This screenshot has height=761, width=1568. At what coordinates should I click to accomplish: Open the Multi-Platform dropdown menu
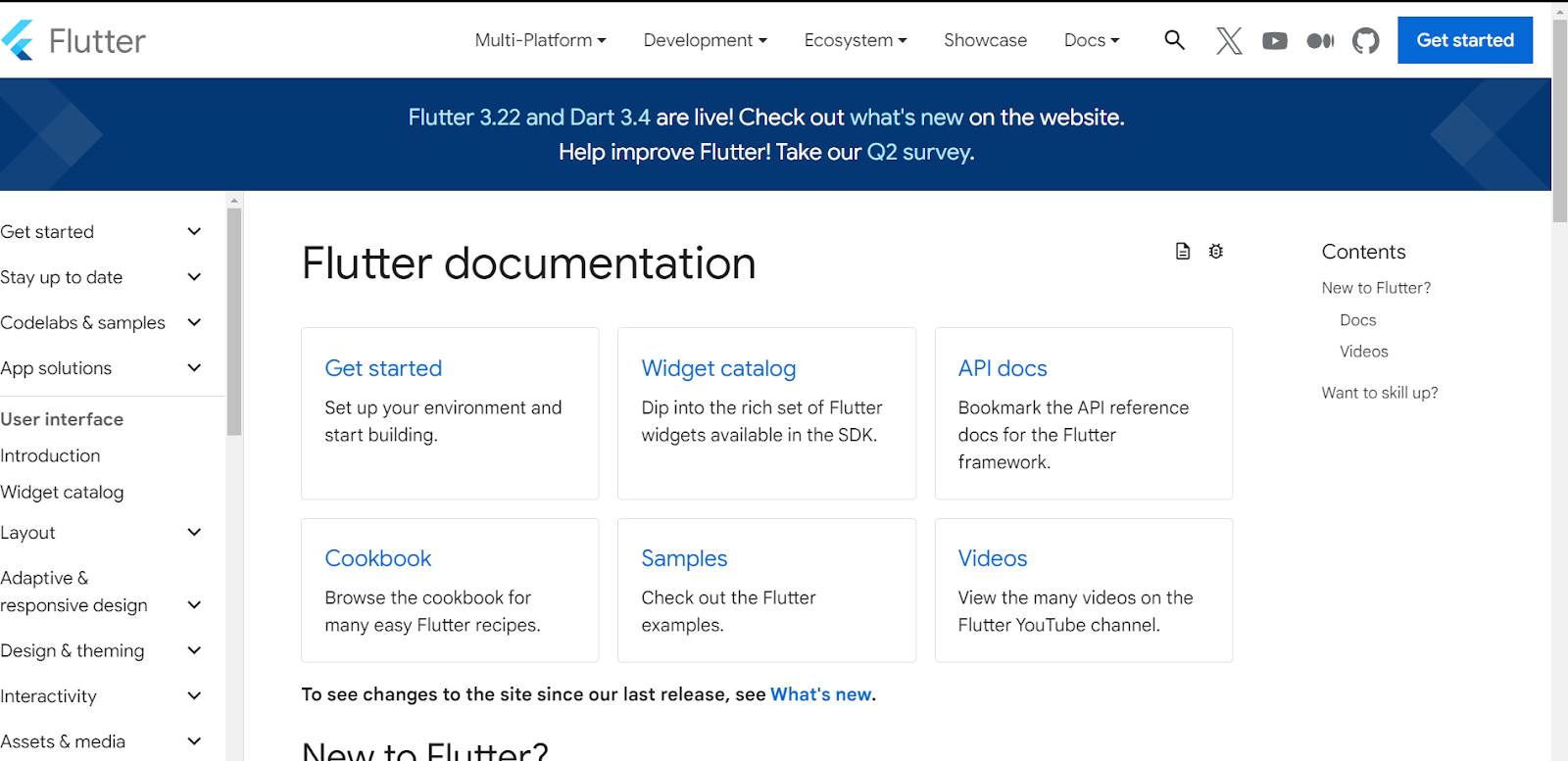point(541,40)
